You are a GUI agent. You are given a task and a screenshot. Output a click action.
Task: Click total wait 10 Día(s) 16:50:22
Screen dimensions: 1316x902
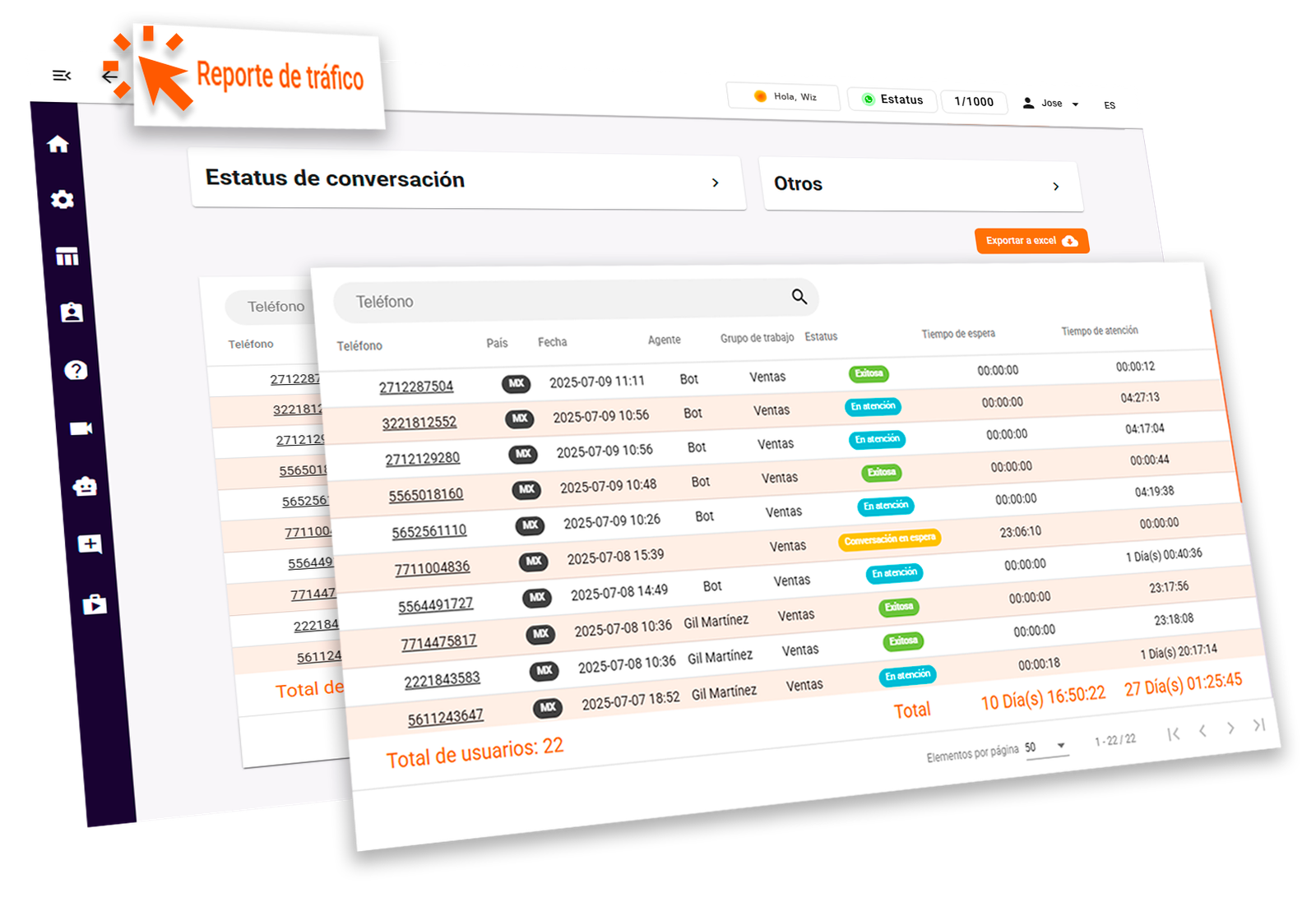[x=1043, y=698]
